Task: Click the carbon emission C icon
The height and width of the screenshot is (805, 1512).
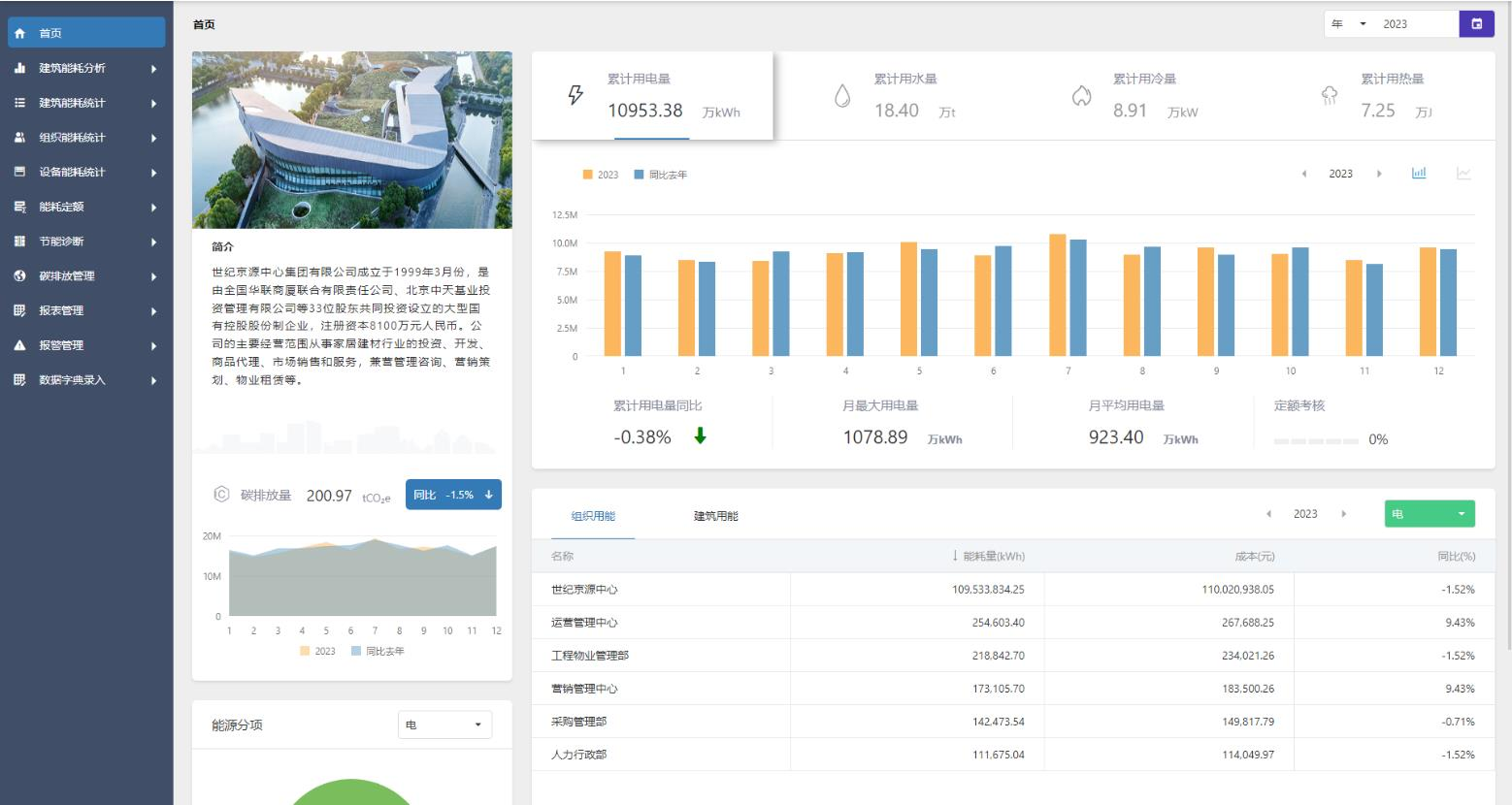Action: (221, 495)
